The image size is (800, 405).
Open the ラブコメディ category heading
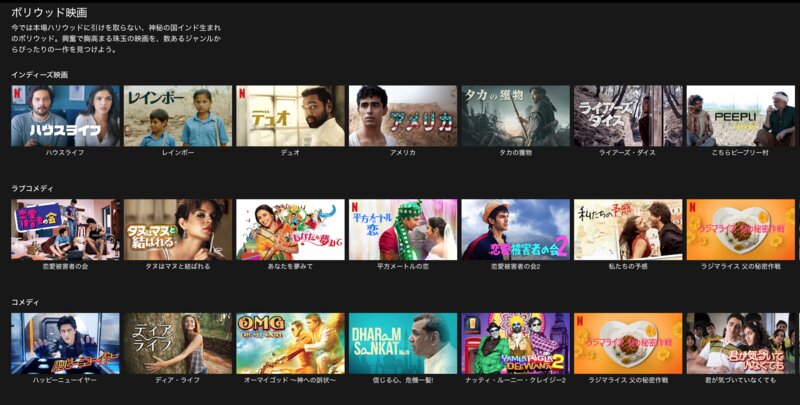(32, 188)
